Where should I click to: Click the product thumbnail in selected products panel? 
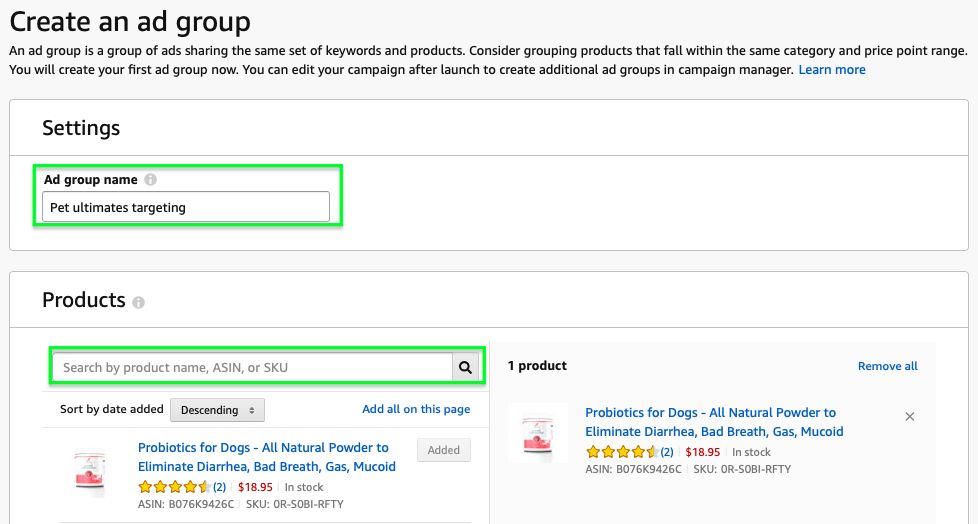coord(537,433)
